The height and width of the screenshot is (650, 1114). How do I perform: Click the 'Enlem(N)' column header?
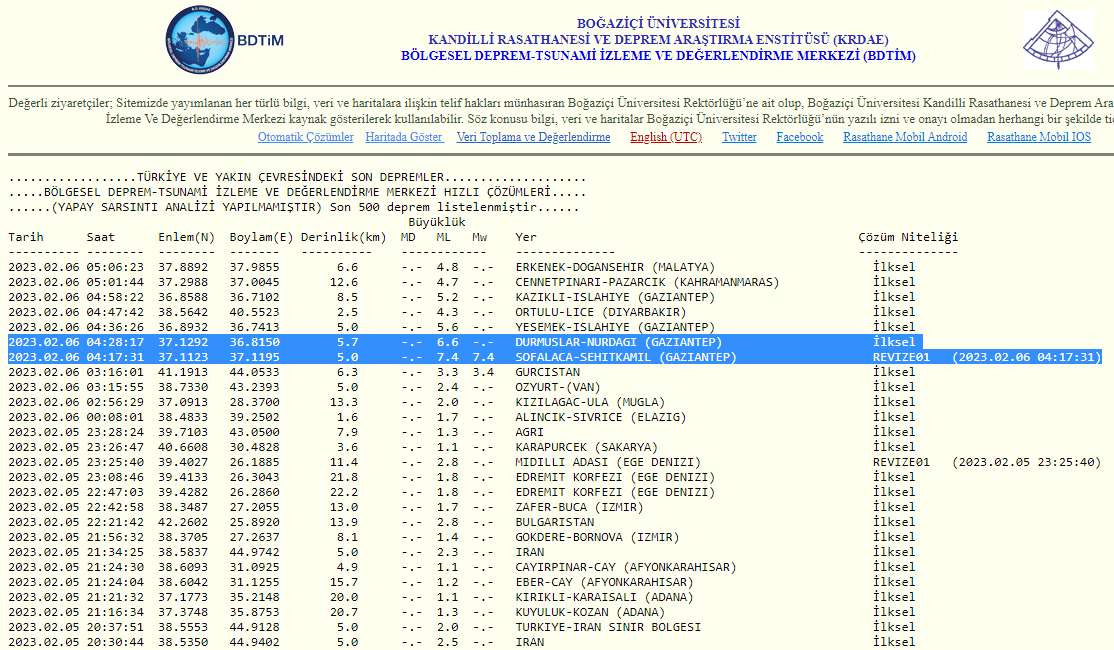(x=186, y=237)
